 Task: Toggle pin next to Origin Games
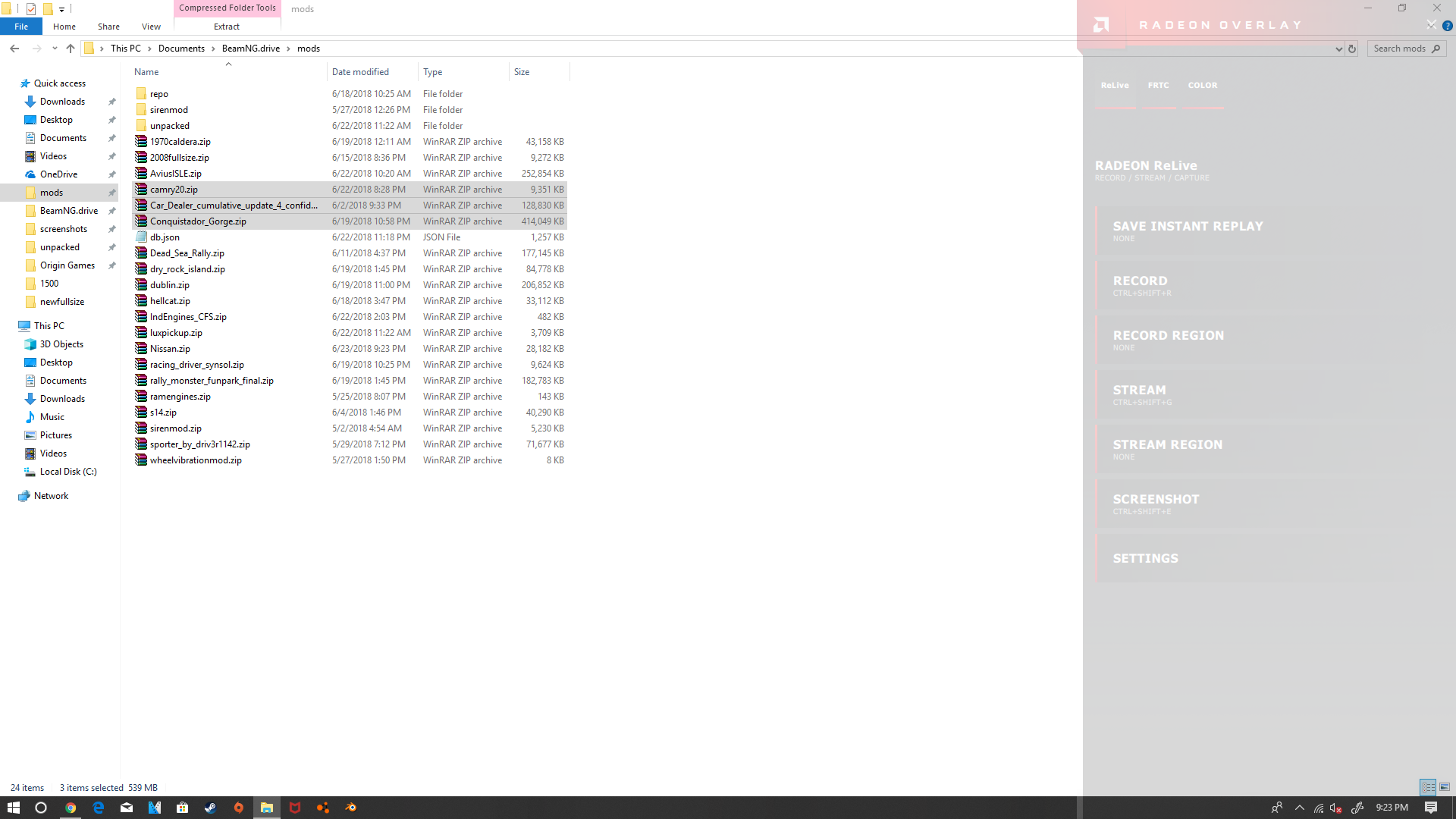click(112, 265)
